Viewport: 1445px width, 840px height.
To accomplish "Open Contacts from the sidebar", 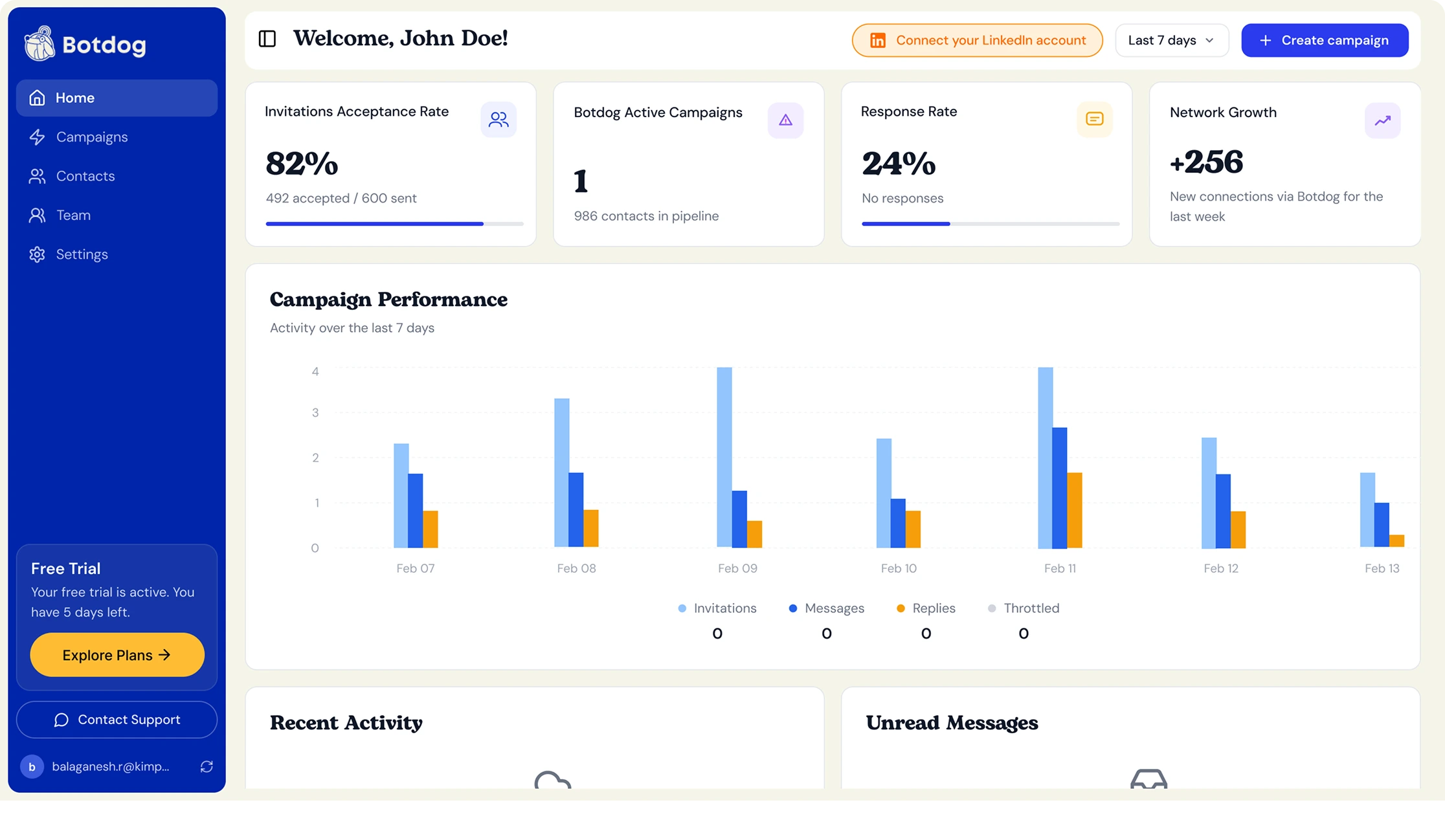I will point(85,175).
